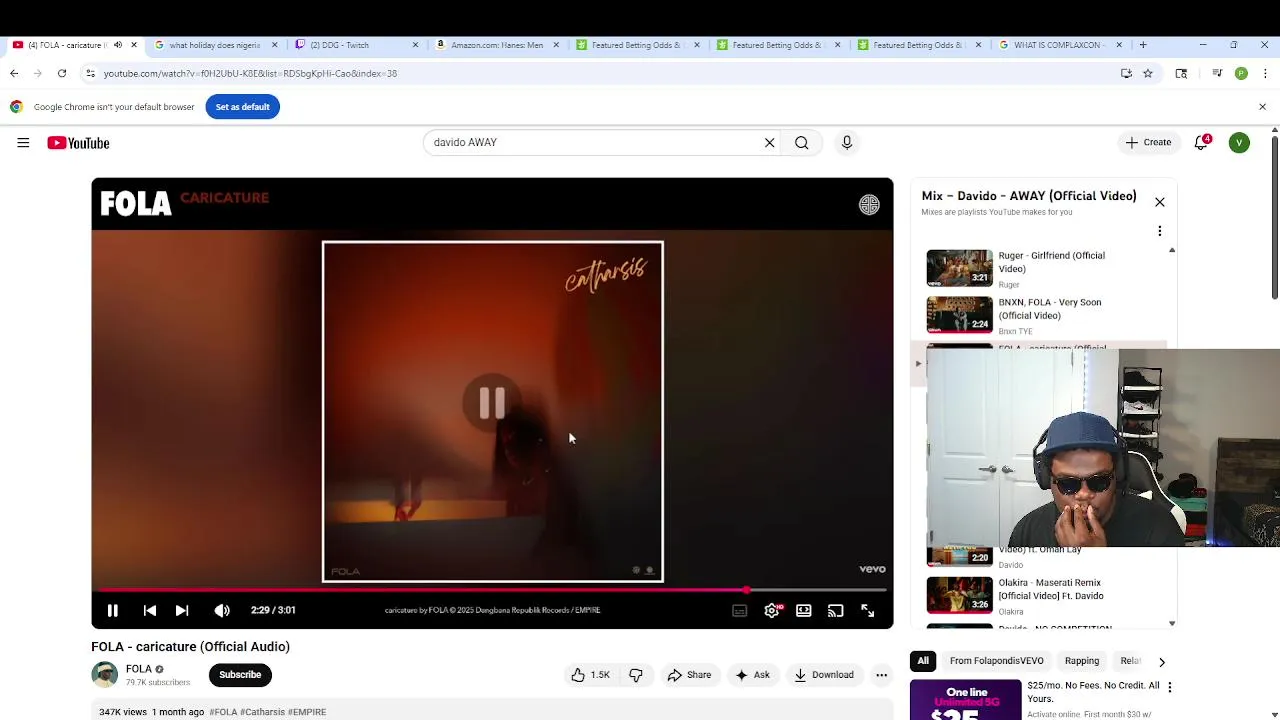
Task: Switch to theater mode
Action: point(804,611)
